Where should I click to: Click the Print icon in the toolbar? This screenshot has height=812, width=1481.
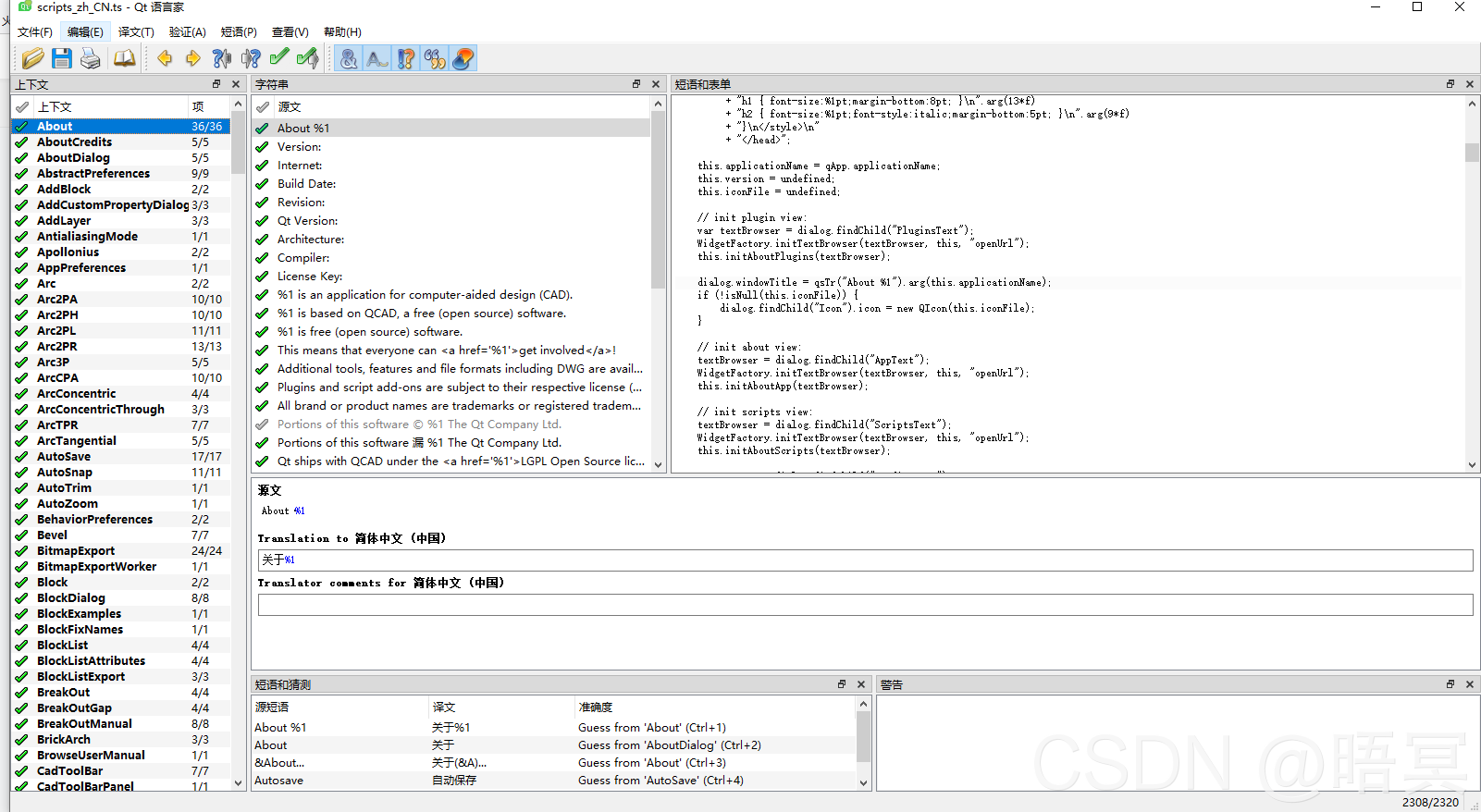click(91, 58)
